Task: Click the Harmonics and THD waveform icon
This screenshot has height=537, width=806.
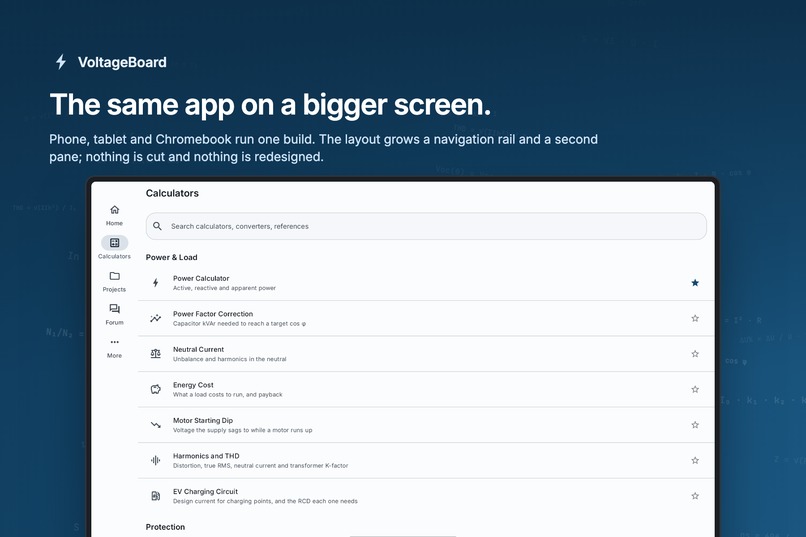Action: tap(155, 460)
